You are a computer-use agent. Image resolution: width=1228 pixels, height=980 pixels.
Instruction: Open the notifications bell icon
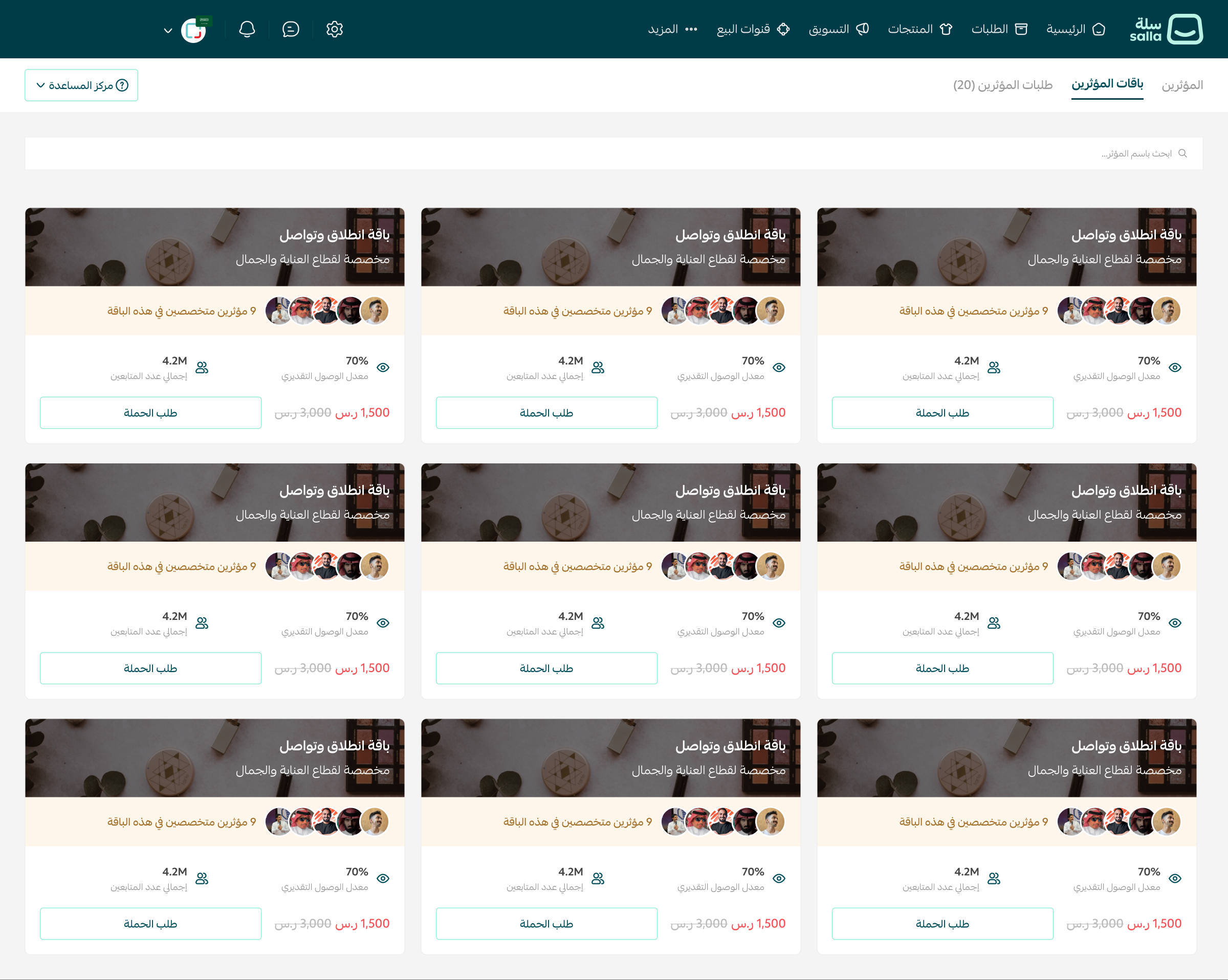pos(247,29)
